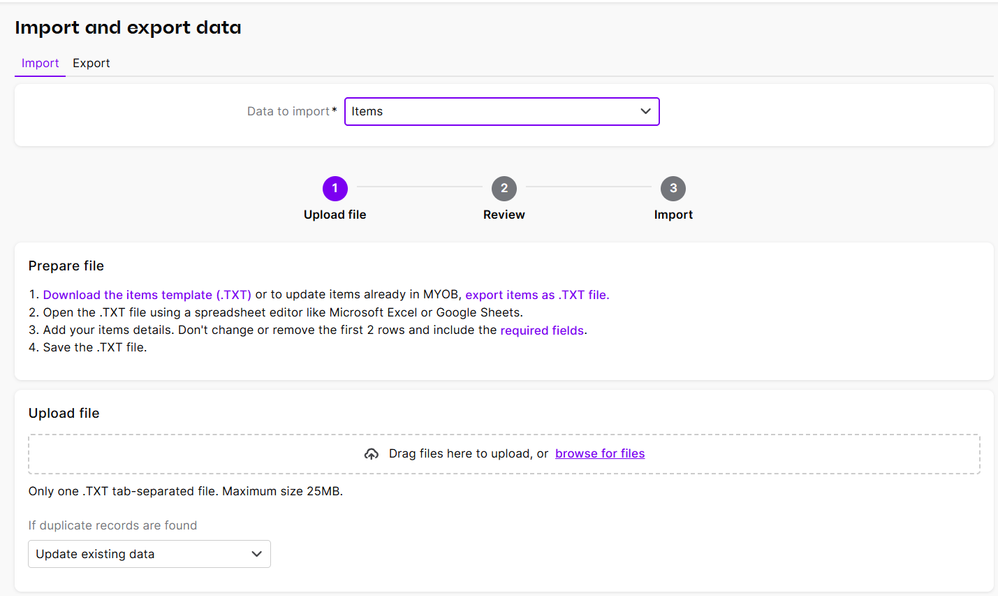Click the step 1 circle
The width and height of the screenshot is (998, 596).
335,188
